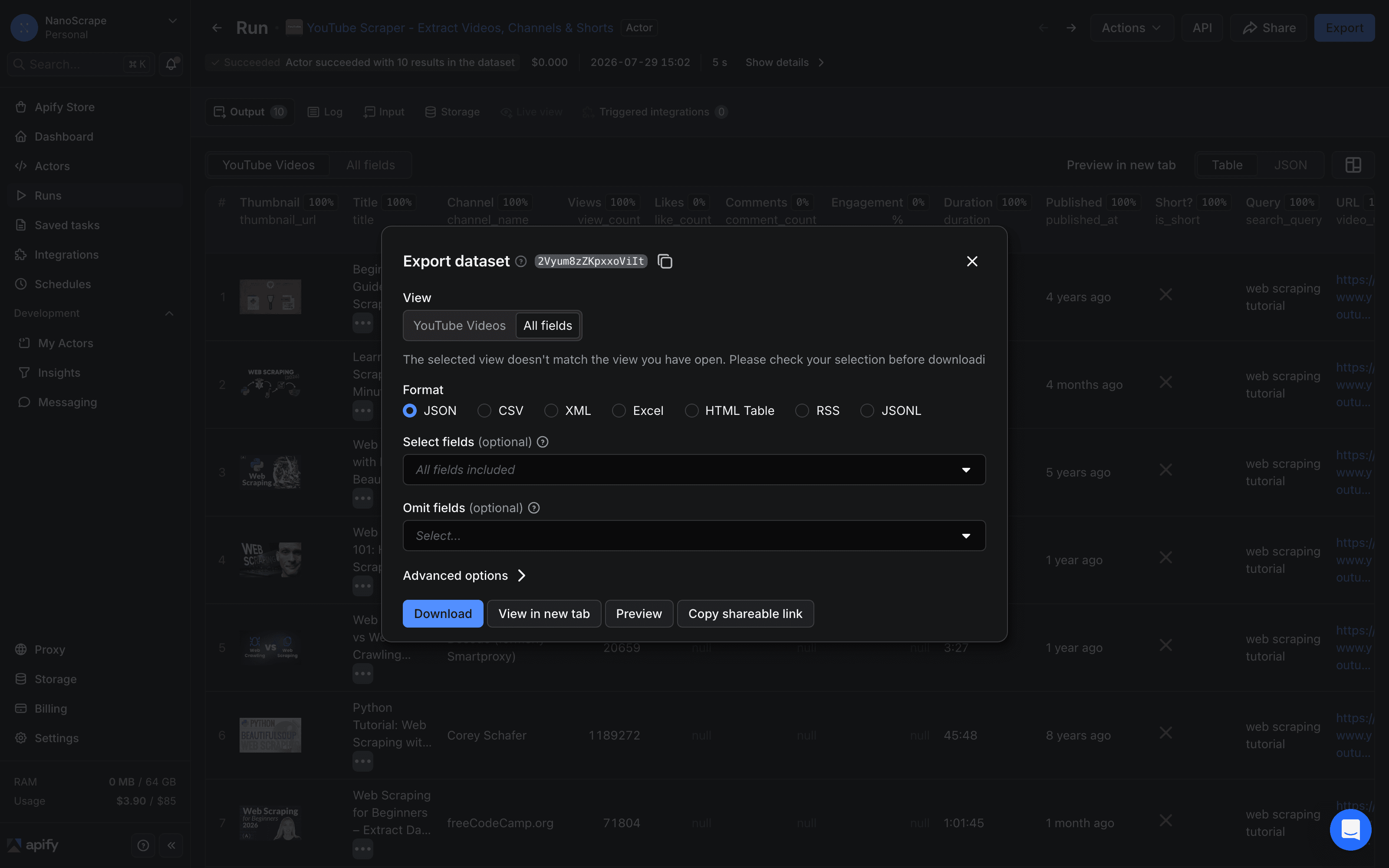This screenshot has width=1389, height=868.
Task: Click the Share button
Action: click(1268, 27)
